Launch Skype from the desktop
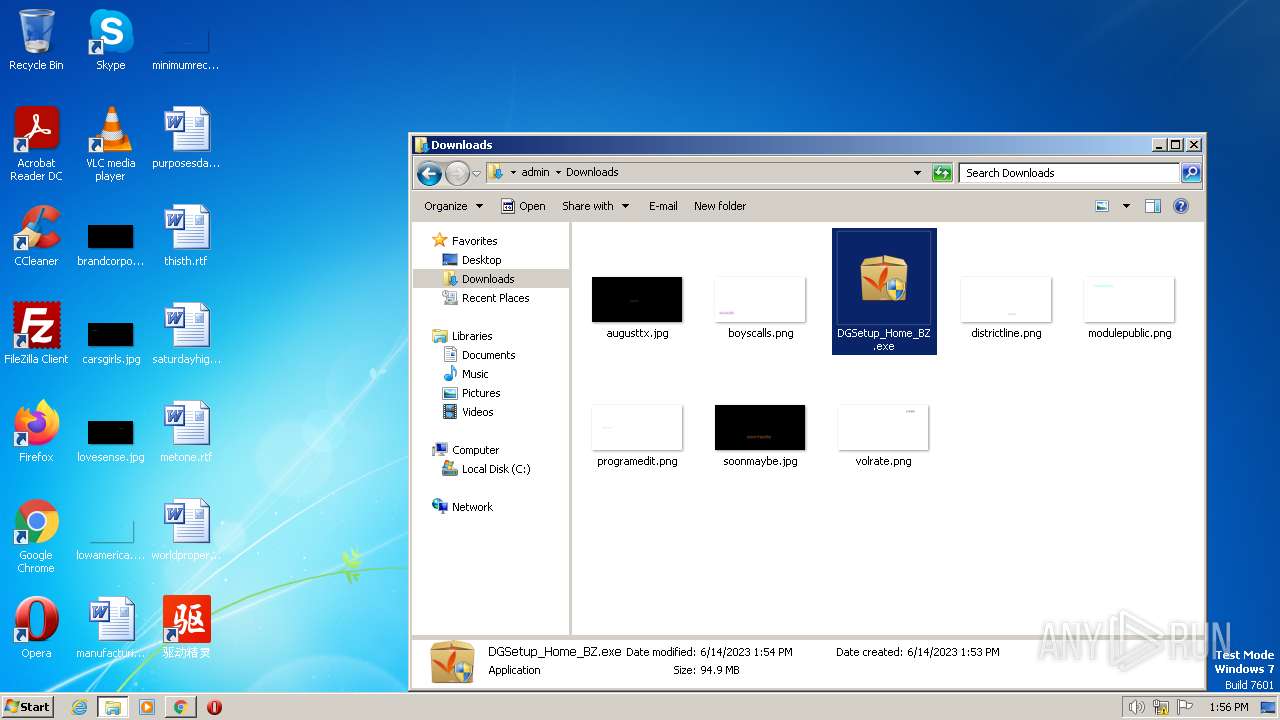 (x=110, y=40)
